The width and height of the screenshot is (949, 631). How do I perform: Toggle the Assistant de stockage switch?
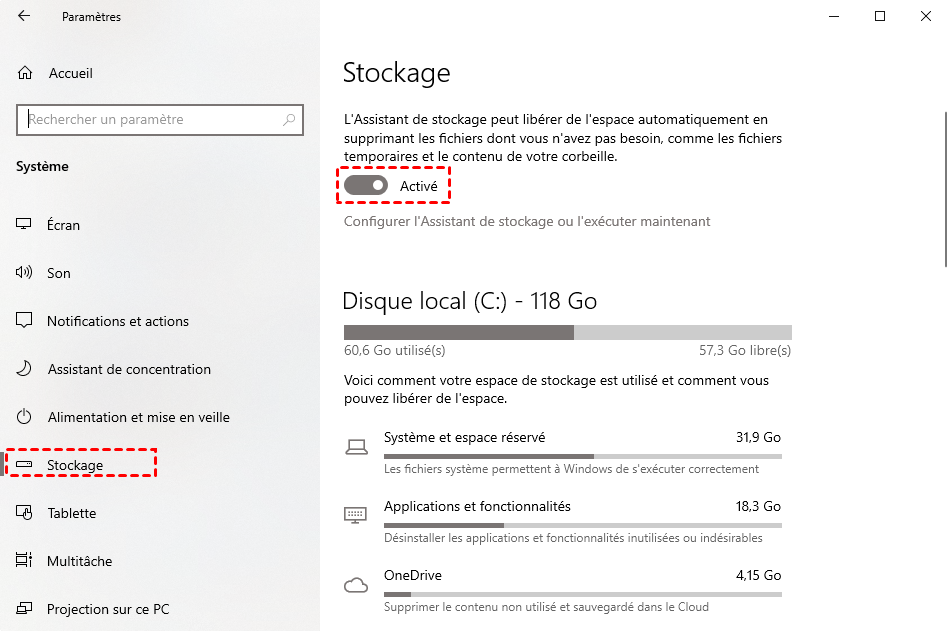pyautogui.click(x=366, y=186)
